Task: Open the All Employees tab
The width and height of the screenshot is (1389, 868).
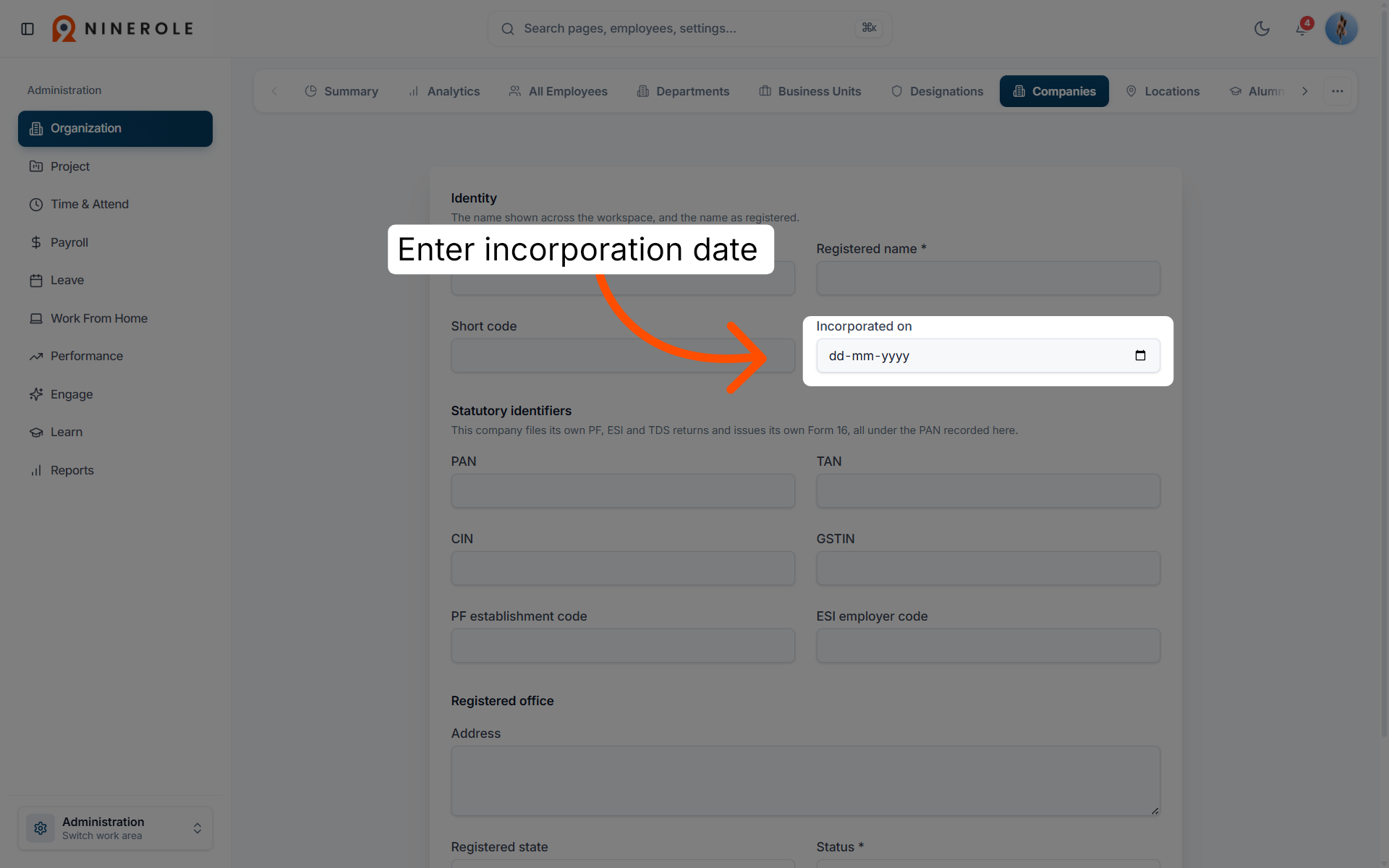Action: (558, 91)
